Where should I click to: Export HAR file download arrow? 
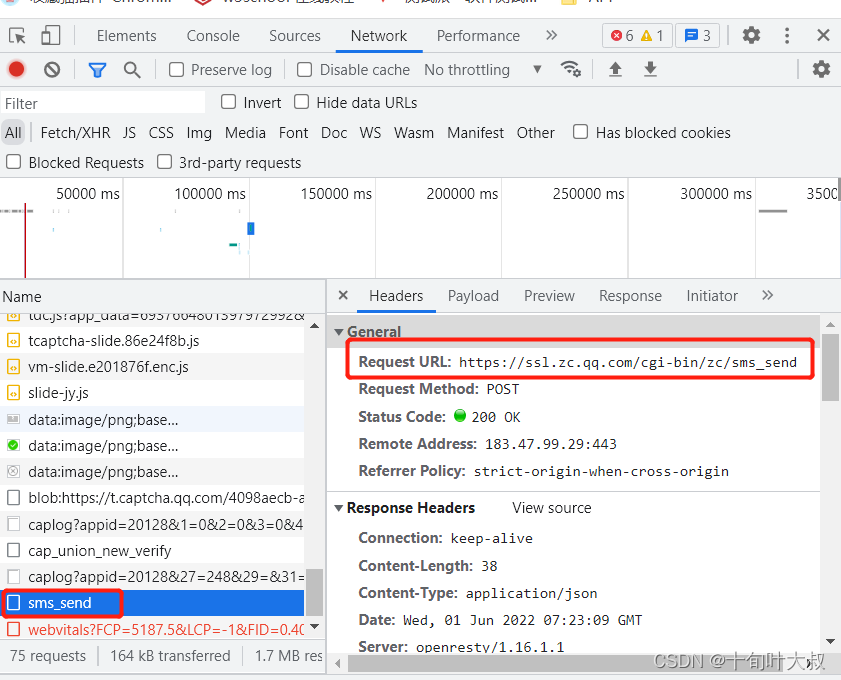650,69
